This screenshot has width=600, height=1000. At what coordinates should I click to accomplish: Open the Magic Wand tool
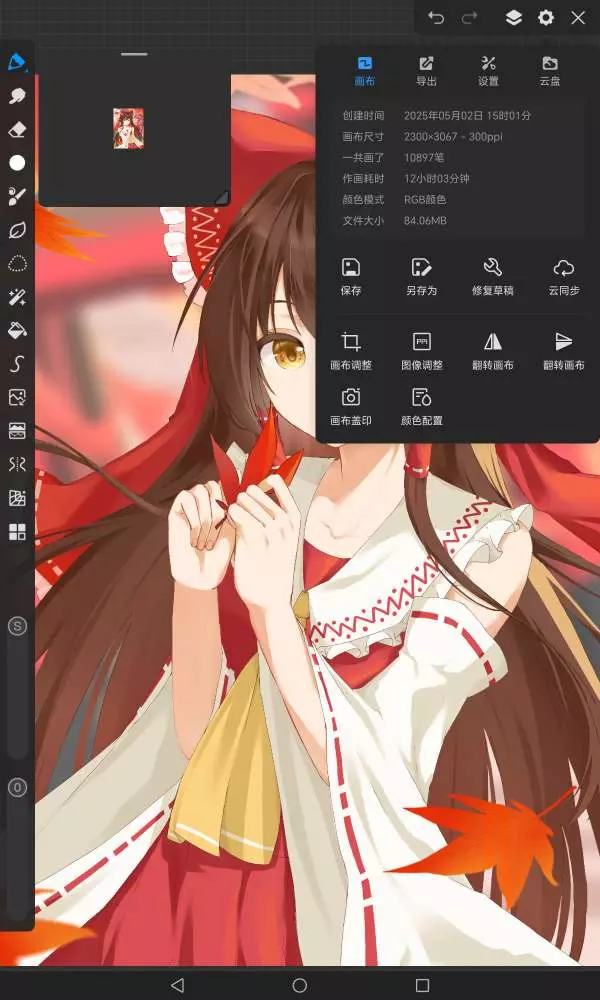[17, 297]
